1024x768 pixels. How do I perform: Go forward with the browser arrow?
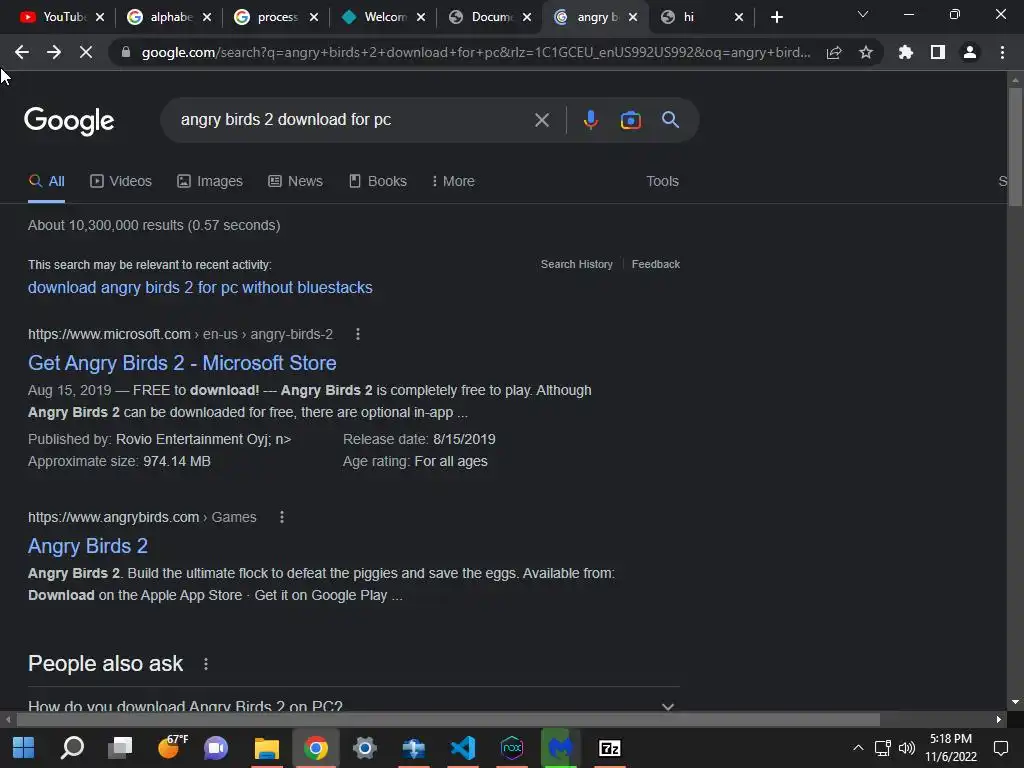point(54,52)
